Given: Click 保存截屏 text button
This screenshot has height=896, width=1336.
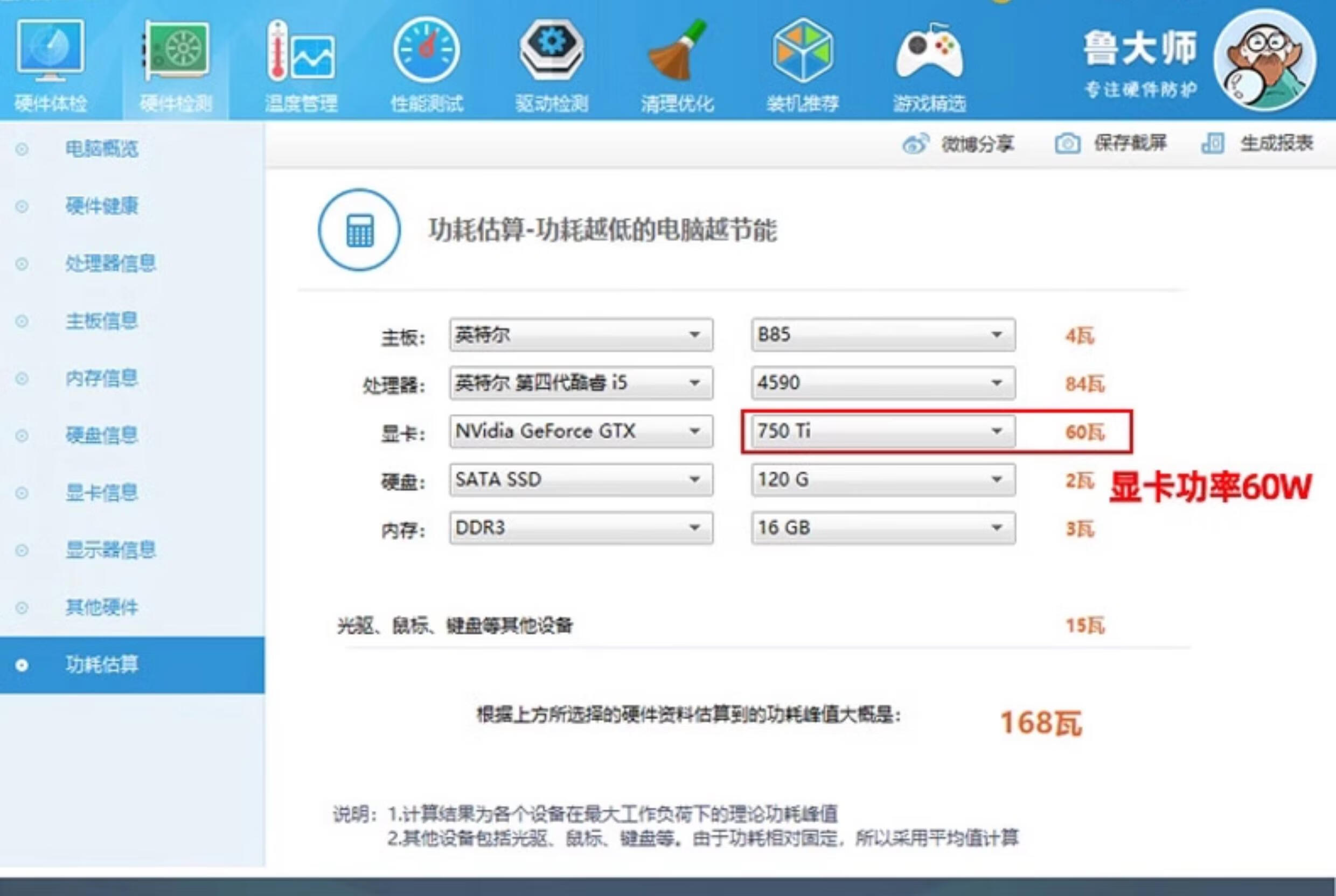Looking at the screenshot, I should coord(1130,143).
